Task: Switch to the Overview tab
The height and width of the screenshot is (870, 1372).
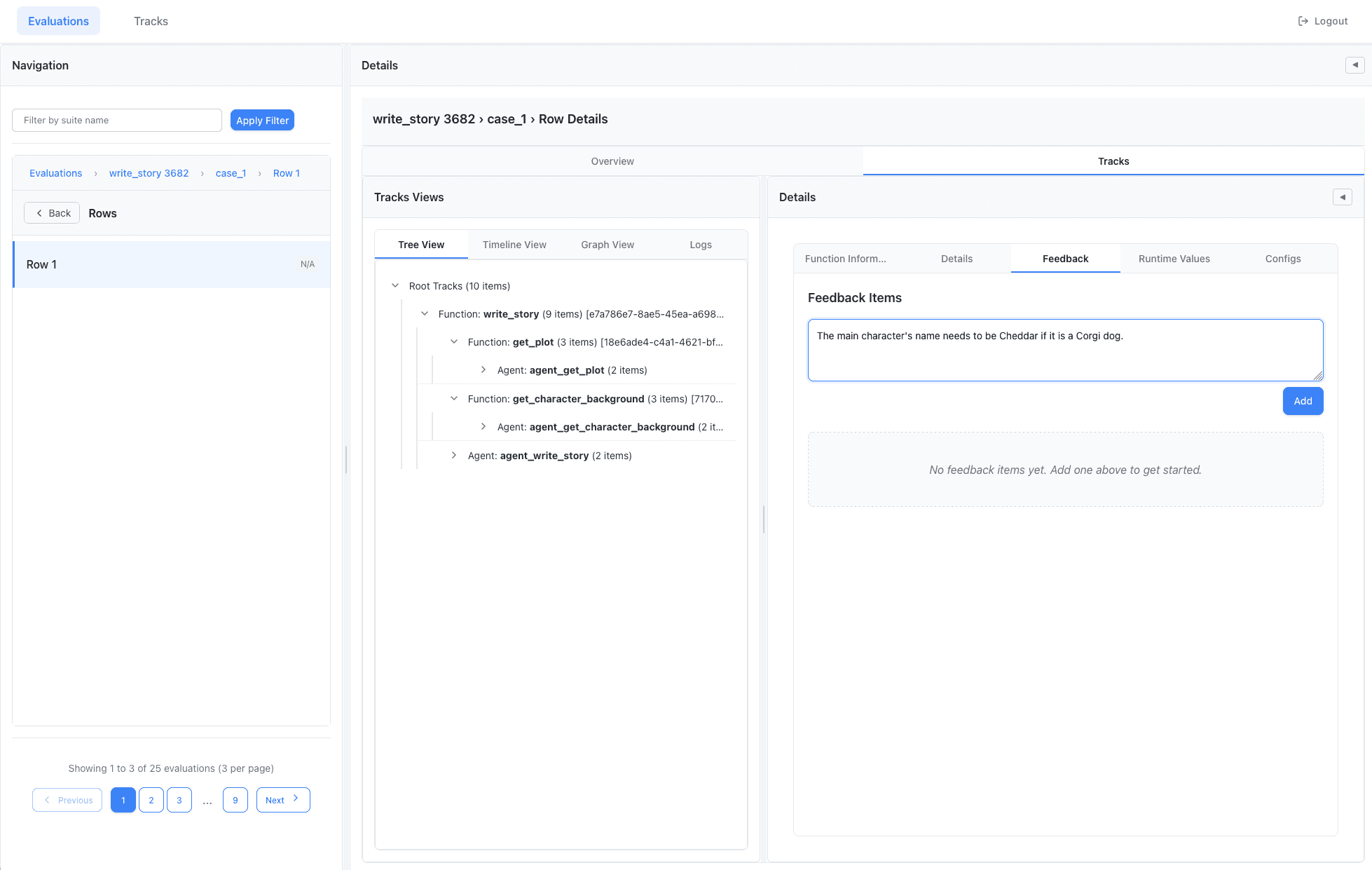Action: tap(612, 161)
